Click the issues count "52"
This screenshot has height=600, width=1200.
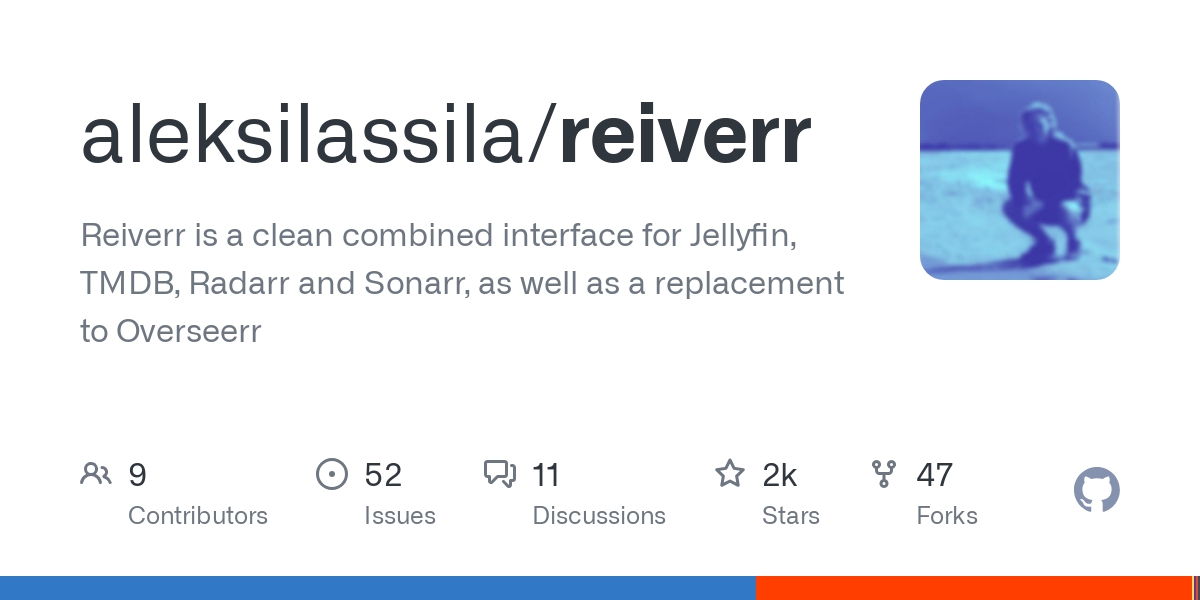[x=383, y=475]
